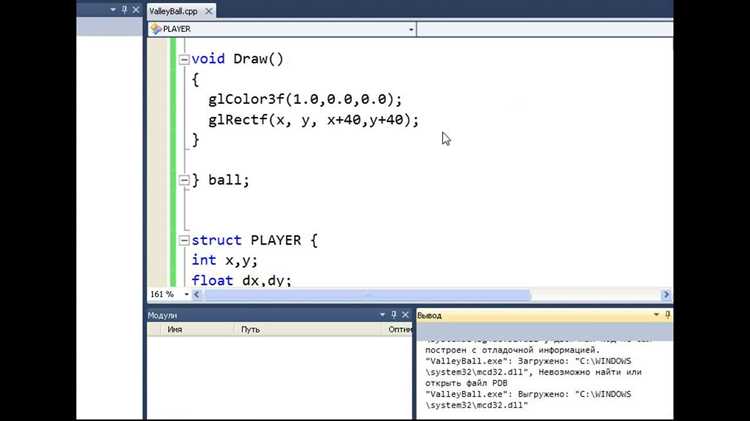Close the left side panel

coord(136,9)
